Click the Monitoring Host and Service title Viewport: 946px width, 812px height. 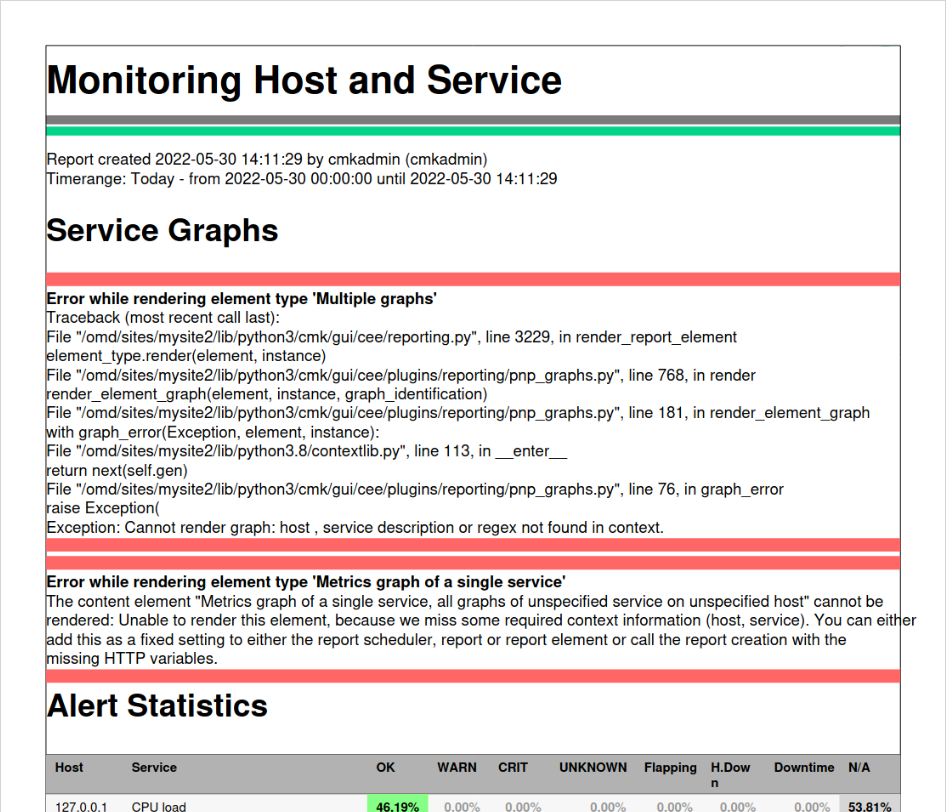(x=303, y=80)
